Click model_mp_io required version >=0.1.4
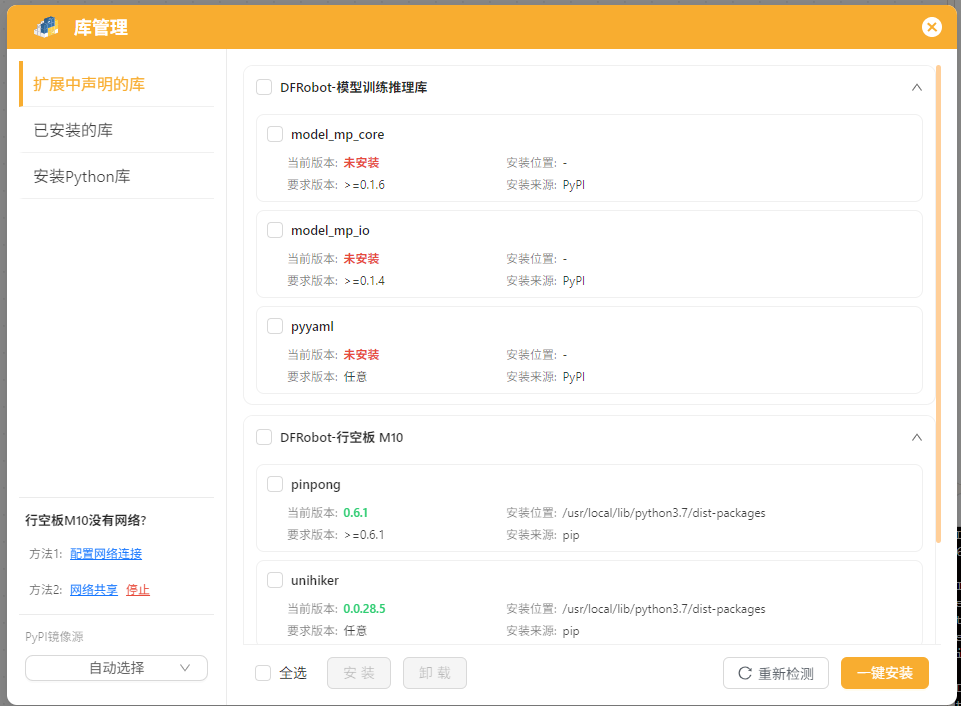This screenshot has height=706, width=961. tap(365, 281)
